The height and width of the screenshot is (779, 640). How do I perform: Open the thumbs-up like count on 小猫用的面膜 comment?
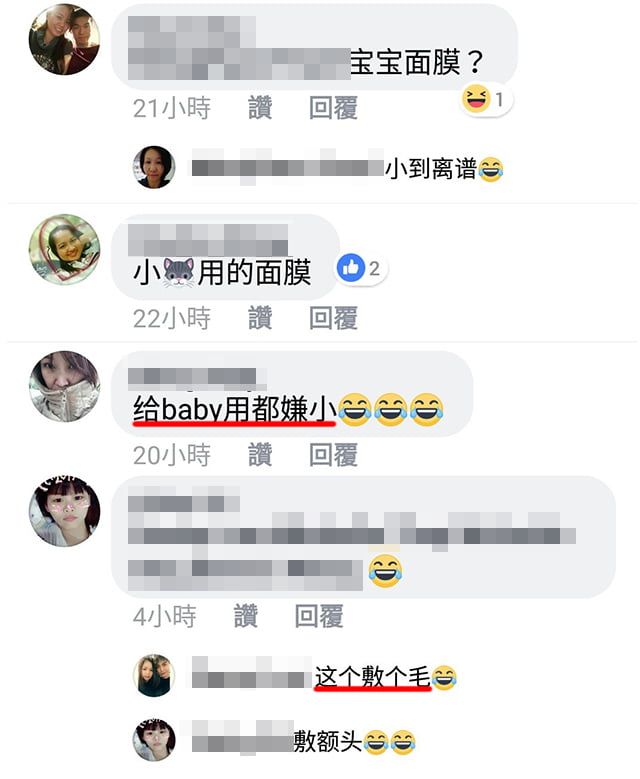[x=361, y=268]
